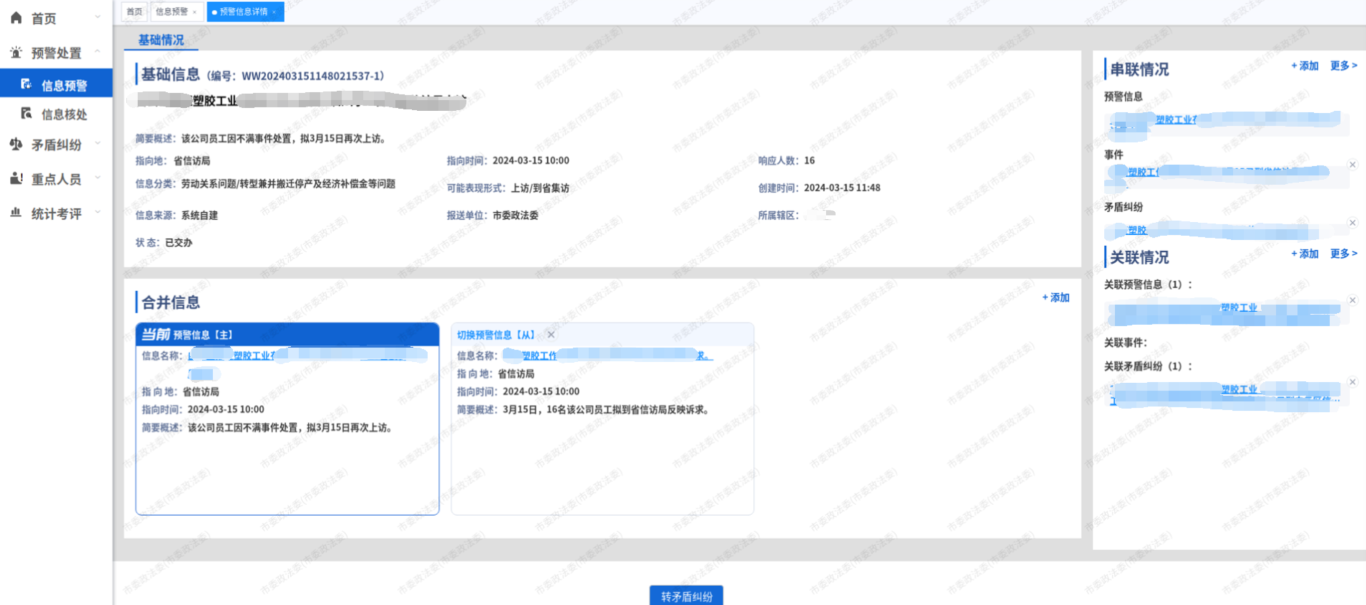Viewport: 1366px width, 605px height.
Task: Click the 预警处置 alarm icon
Action: pyautogui.click(x=15, y=53)
